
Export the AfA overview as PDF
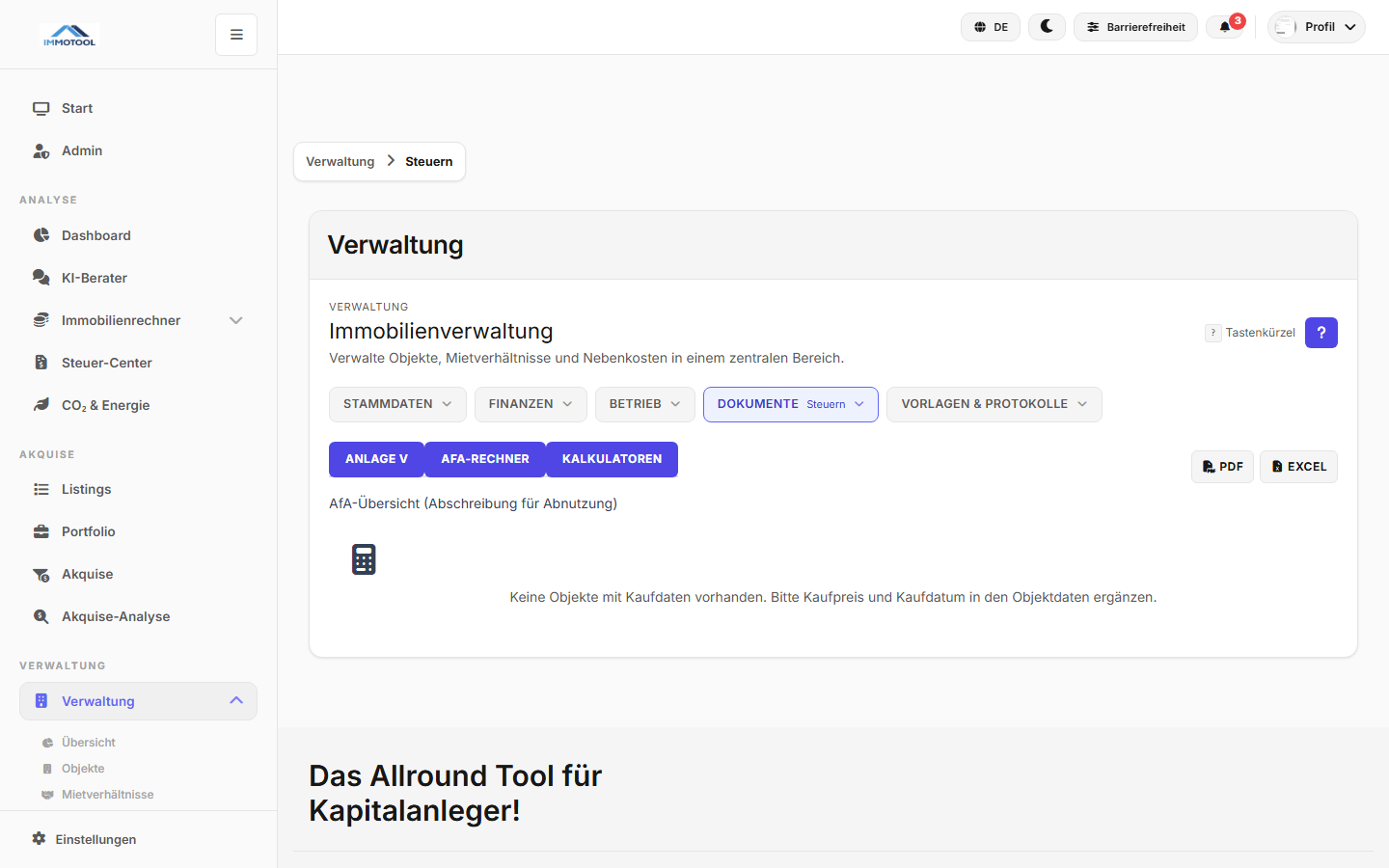[1222, 466]
